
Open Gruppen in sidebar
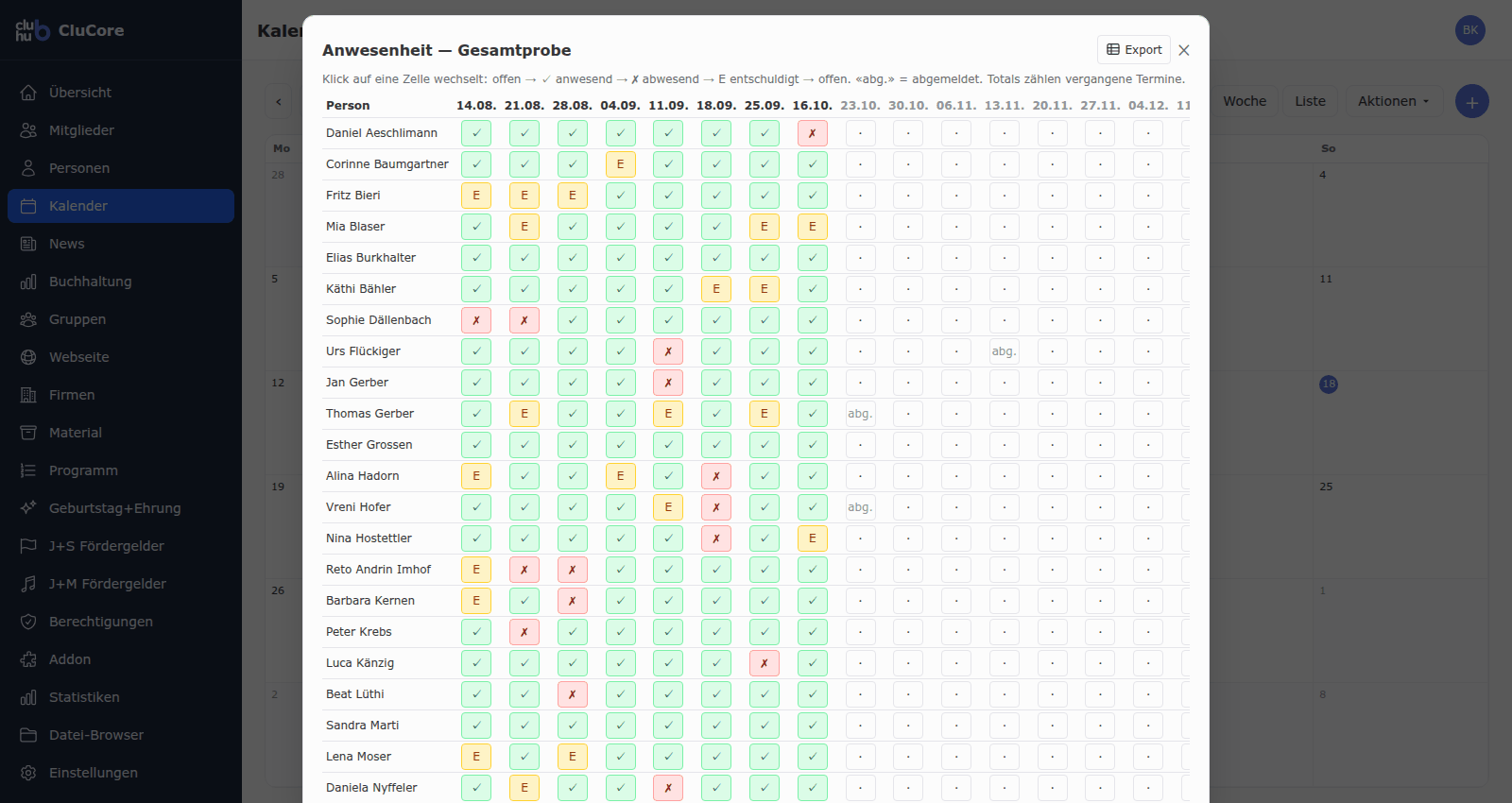[x=121, y=319]
